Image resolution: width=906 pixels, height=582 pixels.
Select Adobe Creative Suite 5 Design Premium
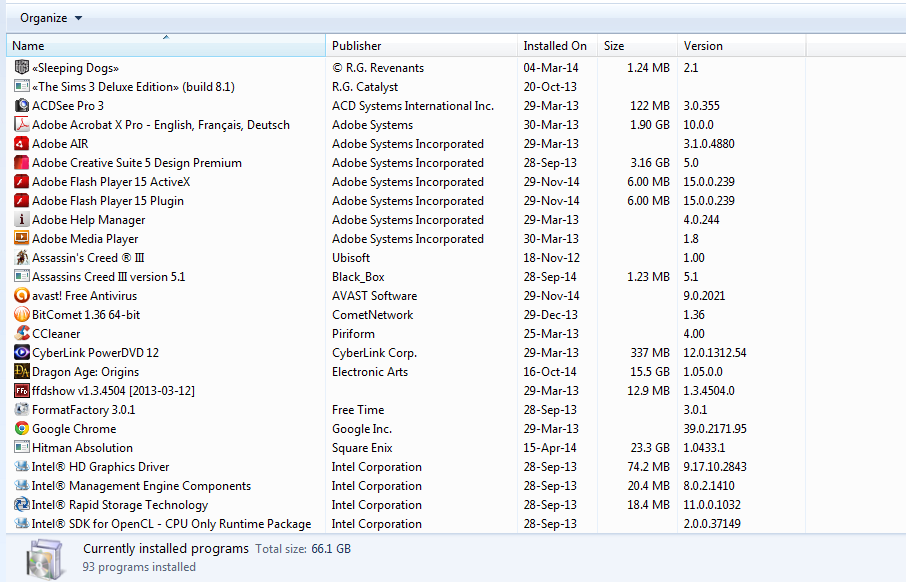136,163
